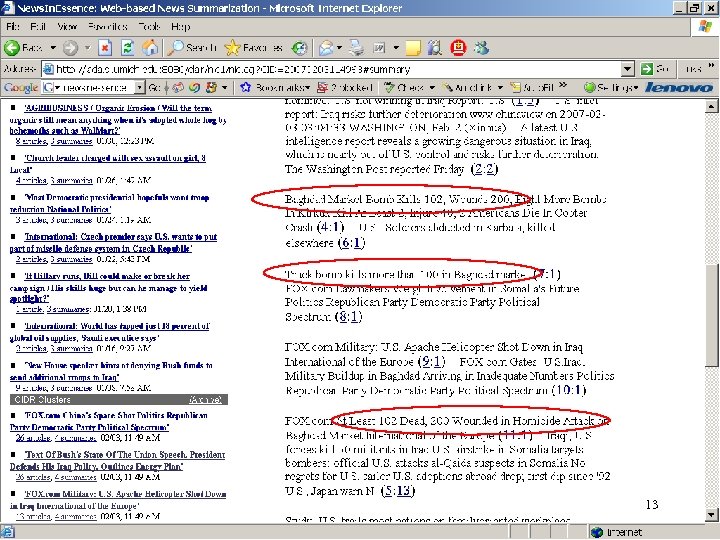The height and width of the screenshot is (540, 720).
Task: Click the Google toolbar search field
Action: pyautogui.click(x=94, y=87)
